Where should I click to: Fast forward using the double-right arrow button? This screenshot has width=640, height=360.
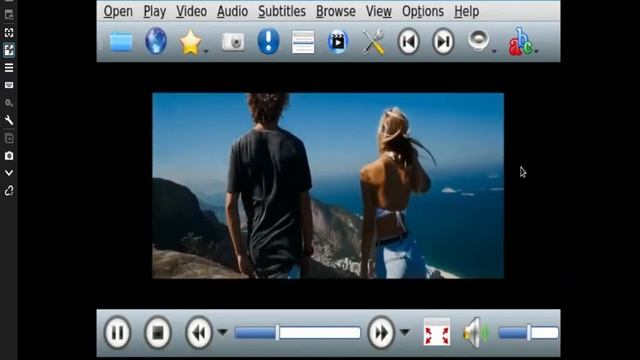pyautogui.click(x=381, y=333)
